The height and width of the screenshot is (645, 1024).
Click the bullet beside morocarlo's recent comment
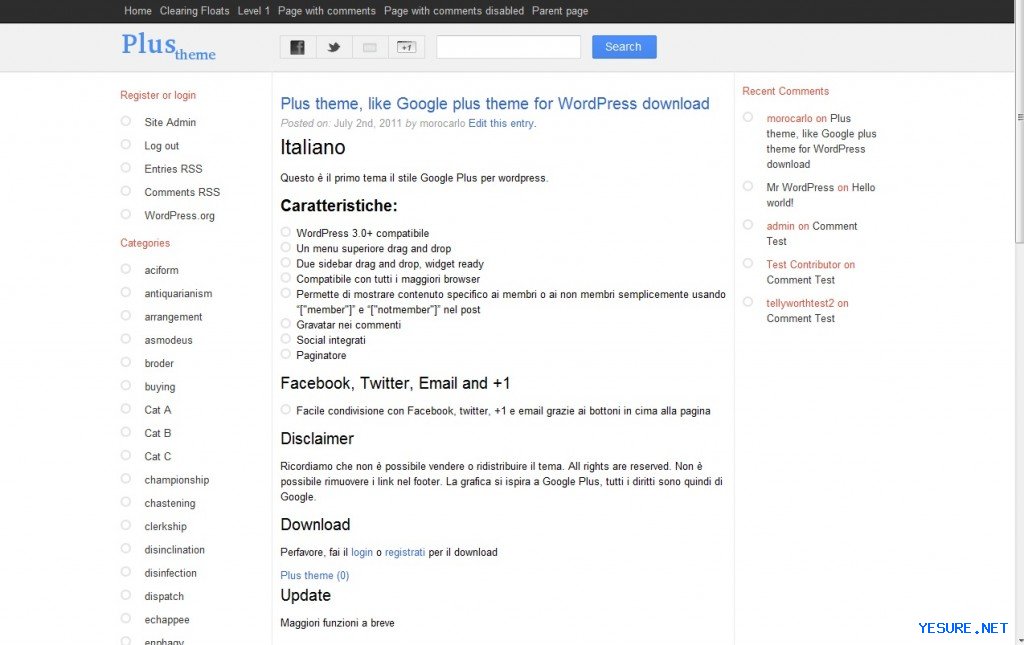click(x=748, y=117)
